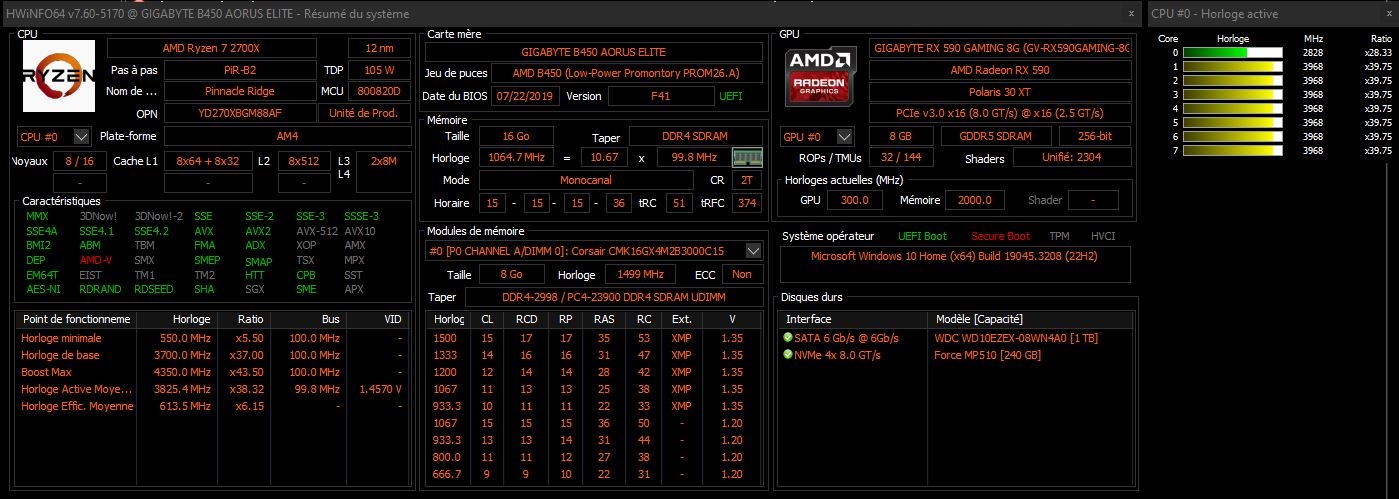
Task: Click the OPN value YD270XBGM88AF
Action: 239,113
